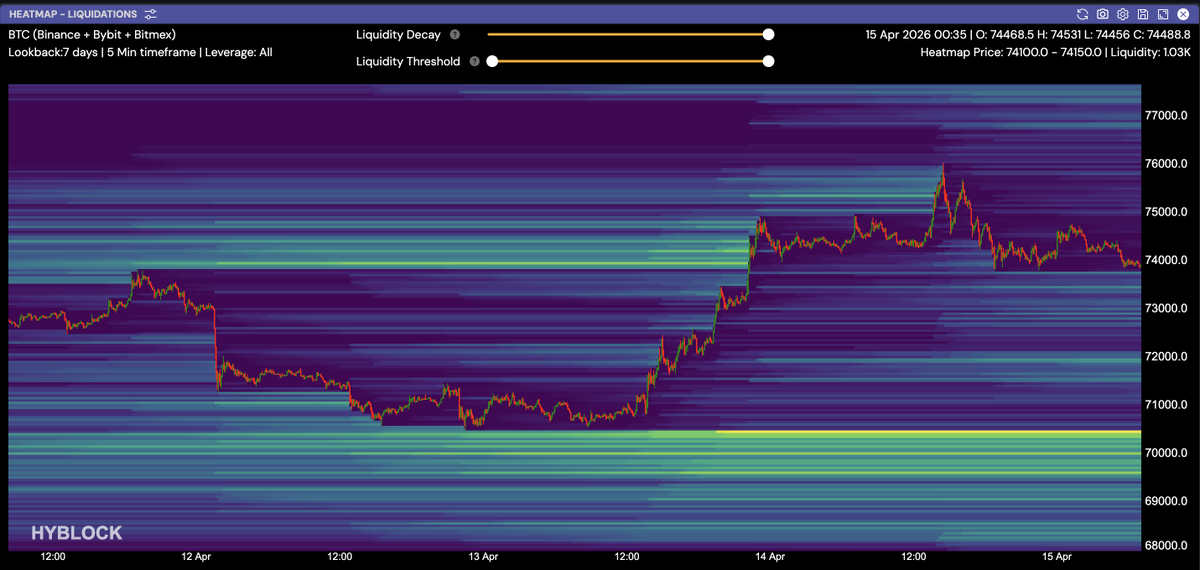Click the 'Liquidity Decay' label text
This screenshot has height=570, width=1200.
398,34
